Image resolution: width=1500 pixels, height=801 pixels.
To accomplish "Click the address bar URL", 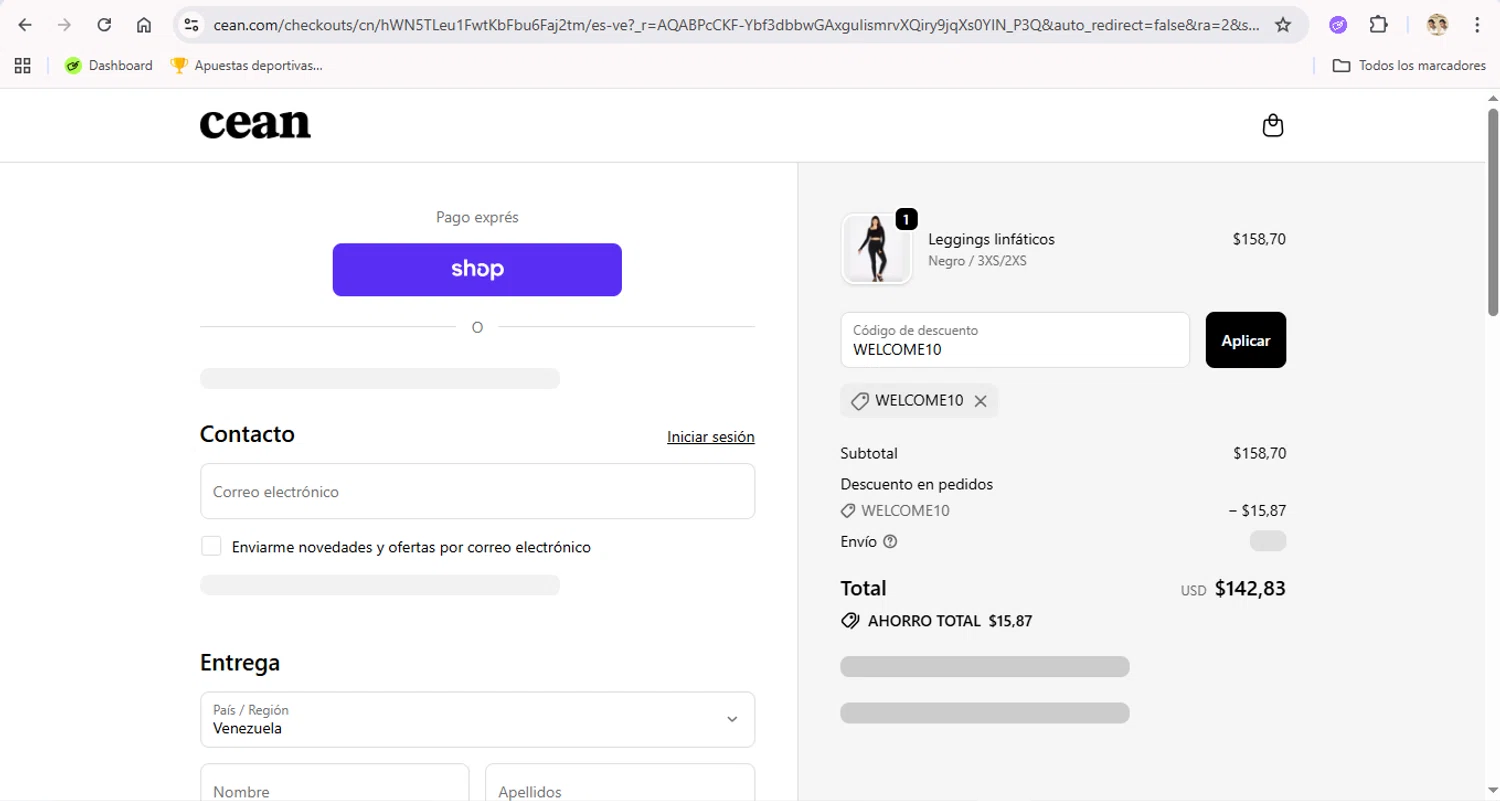I will click(x=735, y=25).
